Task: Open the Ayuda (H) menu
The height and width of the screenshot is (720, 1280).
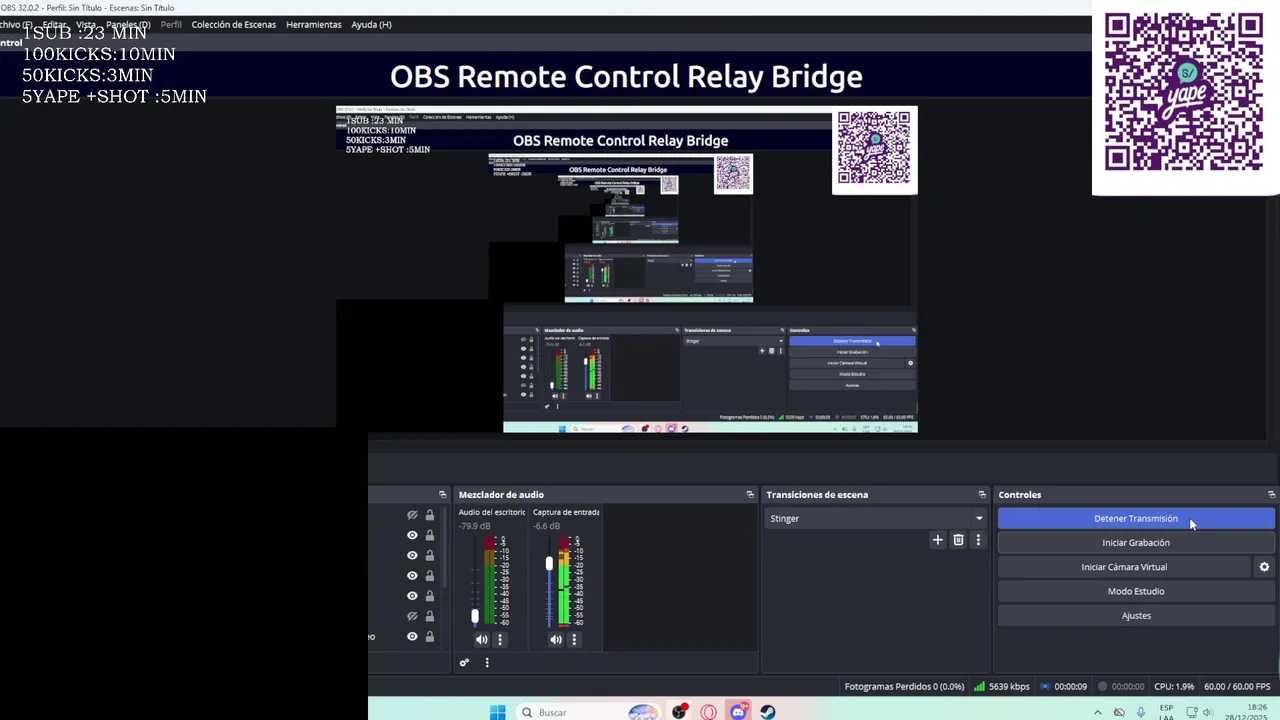Action: click(x=371, y=24)
